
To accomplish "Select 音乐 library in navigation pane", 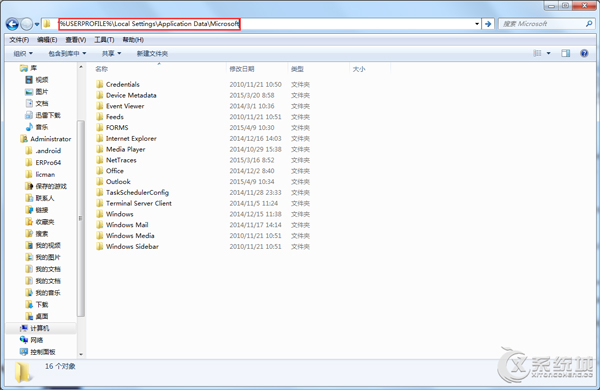I will 37,127.
